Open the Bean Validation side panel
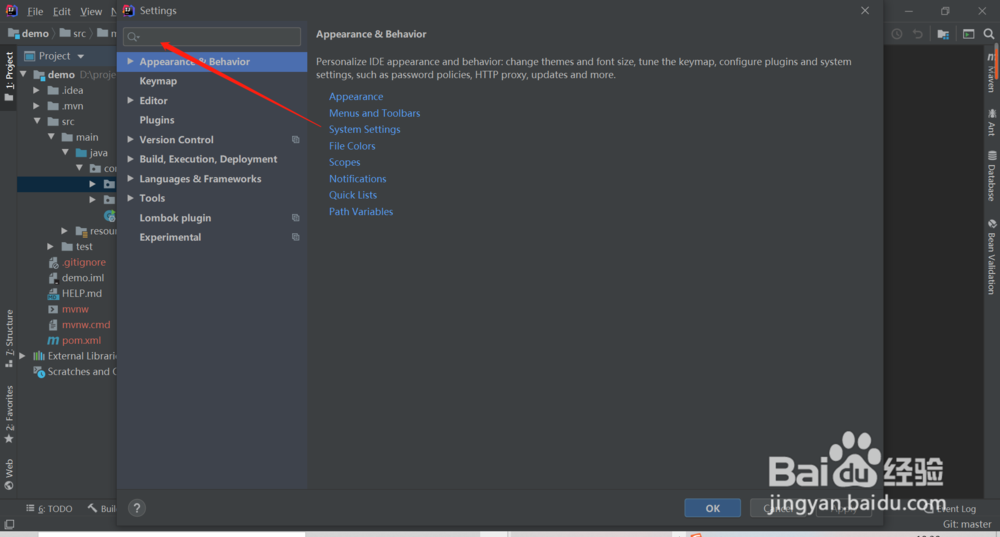This screenshot has width=1000, height=537. tap(991, 256)
